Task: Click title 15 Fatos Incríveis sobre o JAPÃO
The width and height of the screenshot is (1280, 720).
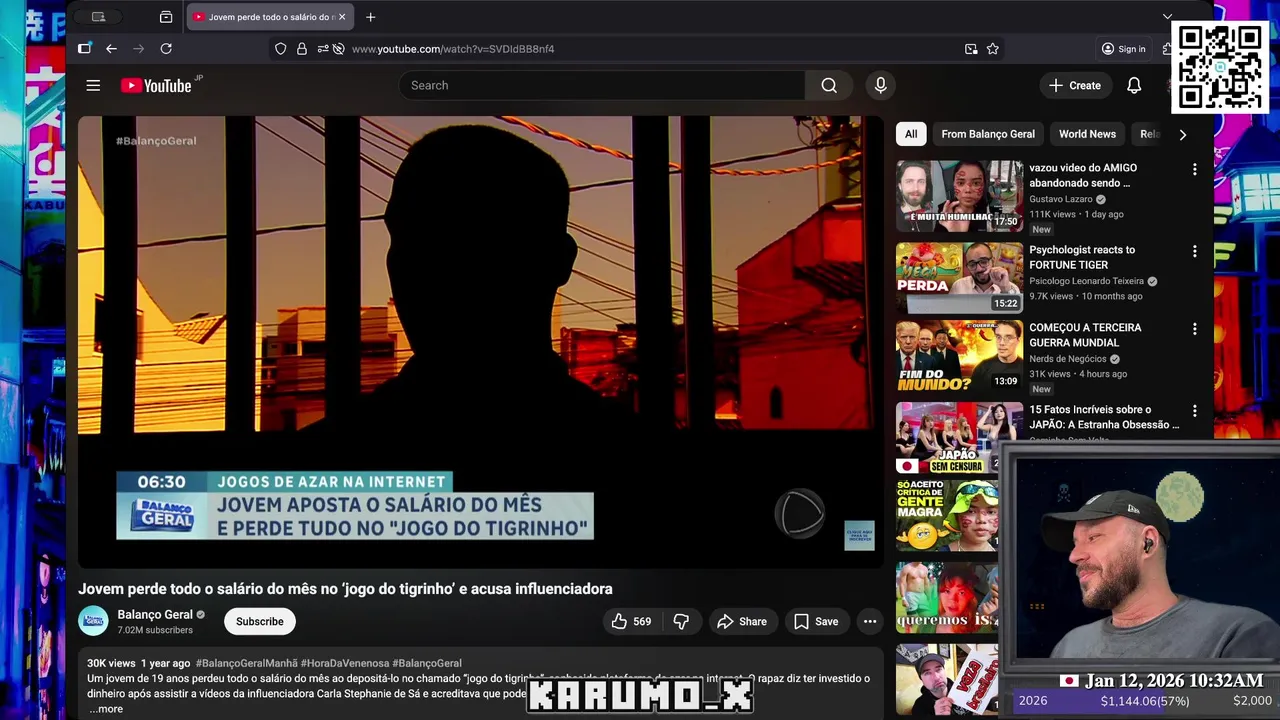Action: [x=1104, y=417]
